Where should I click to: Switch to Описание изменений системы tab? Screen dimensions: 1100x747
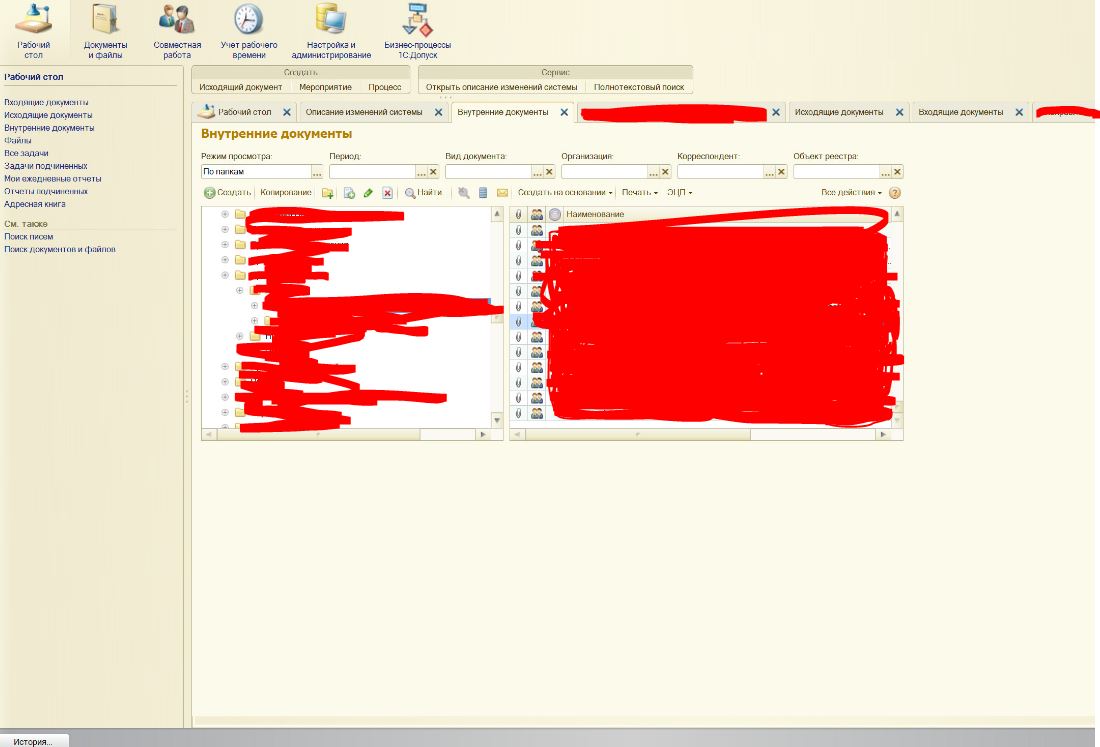point(364,112)
